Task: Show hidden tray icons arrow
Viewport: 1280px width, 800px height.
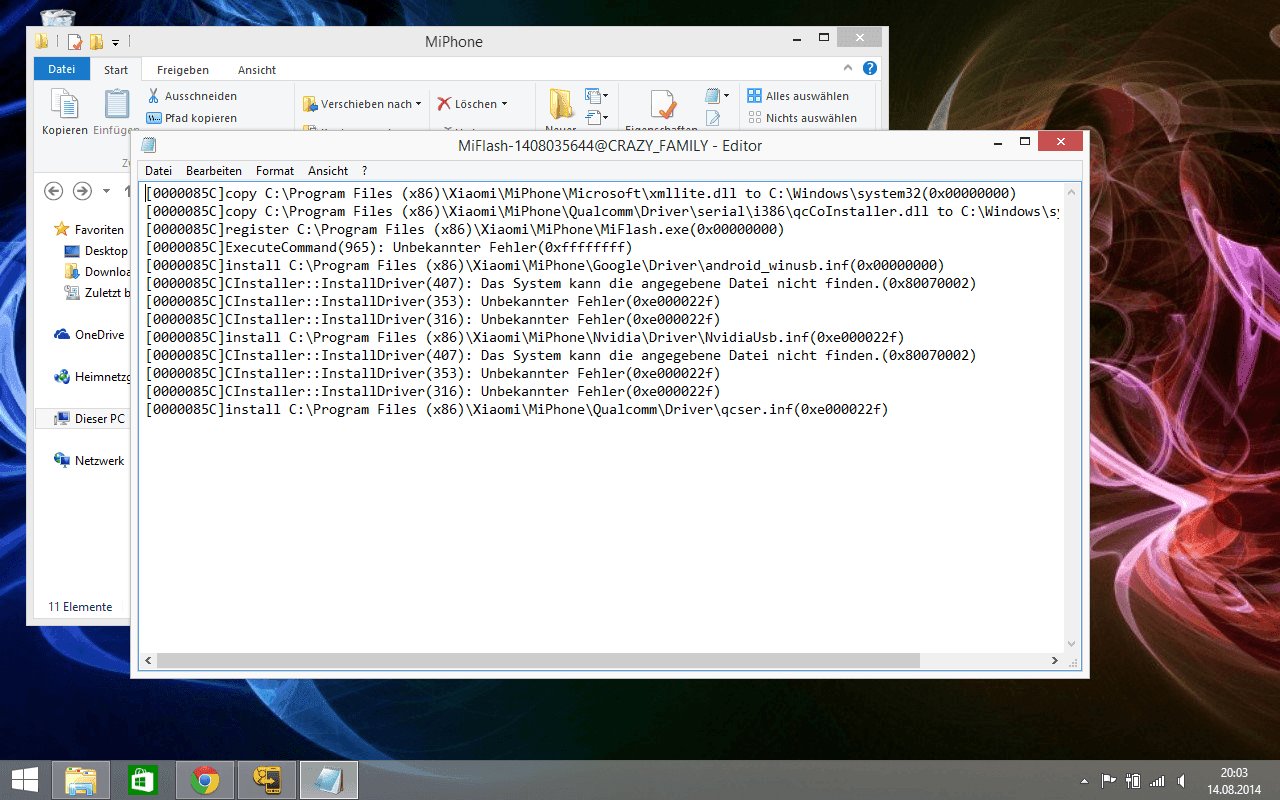Action: point(1085,780)
